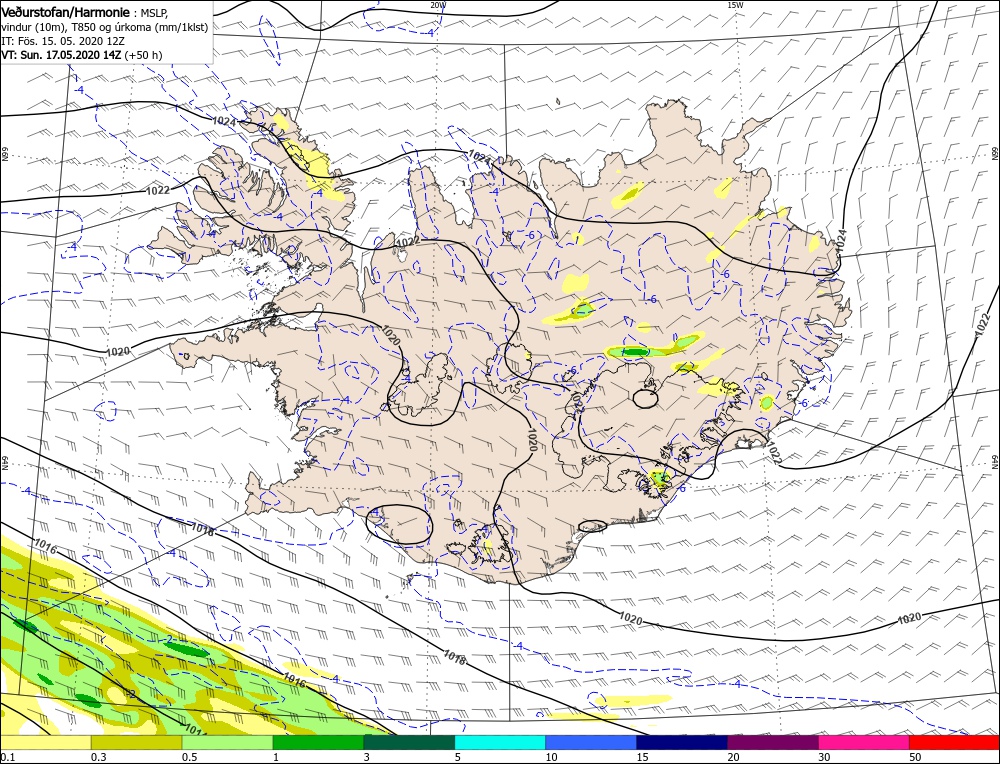This screenshot has width=1000, height=764.
Task: Select the 'IT: Fös. 15. 05. 2020 12Z' line
Action: (x=62, y=41)
